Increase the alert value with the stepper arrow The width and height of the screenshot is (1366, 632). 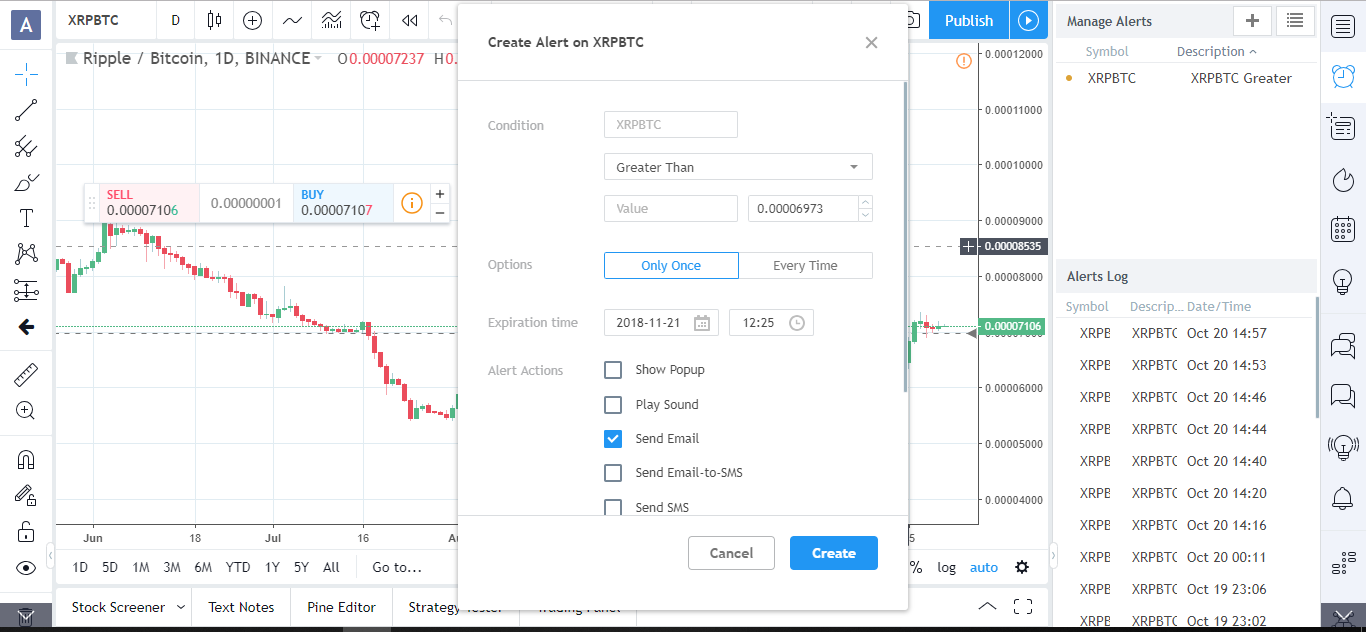click(866, 203)
